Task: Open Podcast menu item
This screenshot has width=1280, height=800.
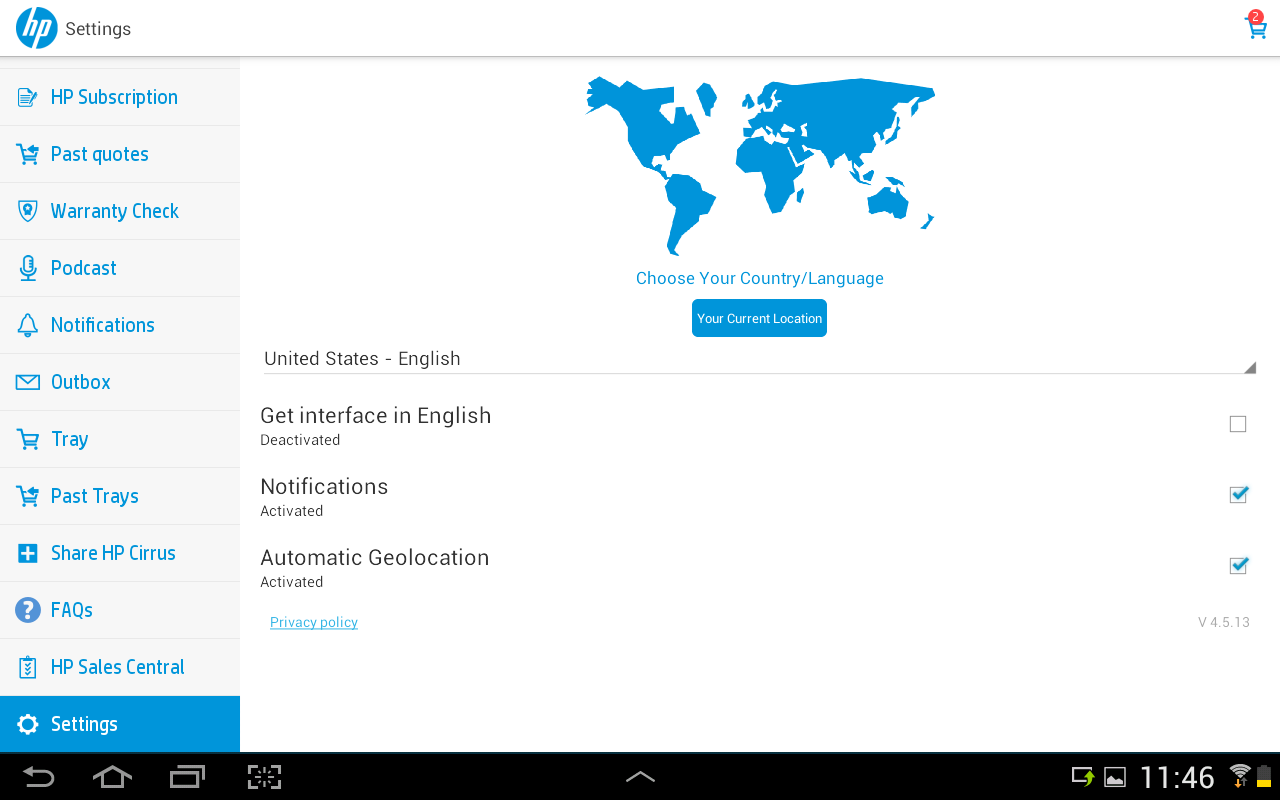Action: click(x=120, y=268)
